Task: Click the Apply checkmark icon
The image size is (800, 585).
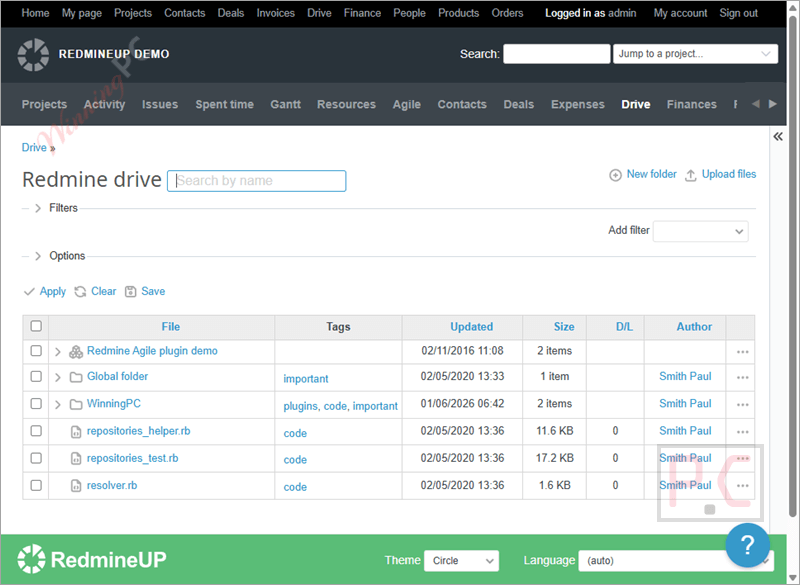Action: pos(29,292)
